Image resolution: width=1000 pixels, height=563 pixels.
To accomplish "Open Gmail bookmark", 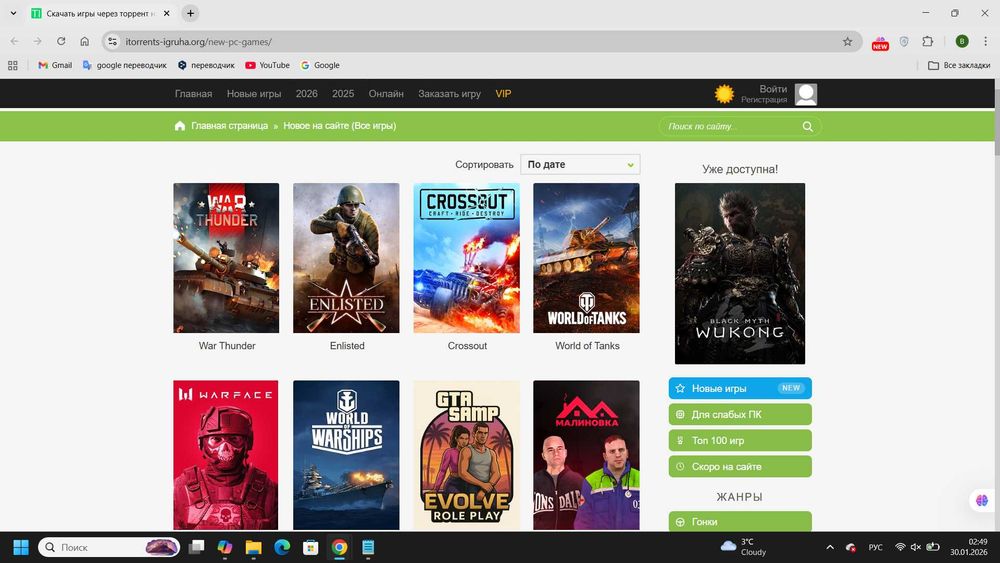I will (x=55, y=65).
